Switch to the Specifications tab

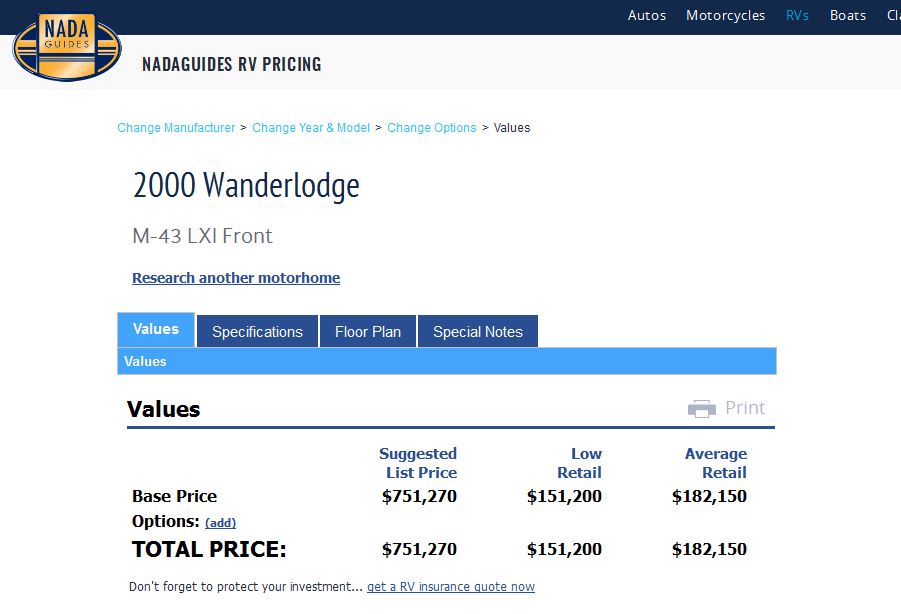(x=257, y=332)
